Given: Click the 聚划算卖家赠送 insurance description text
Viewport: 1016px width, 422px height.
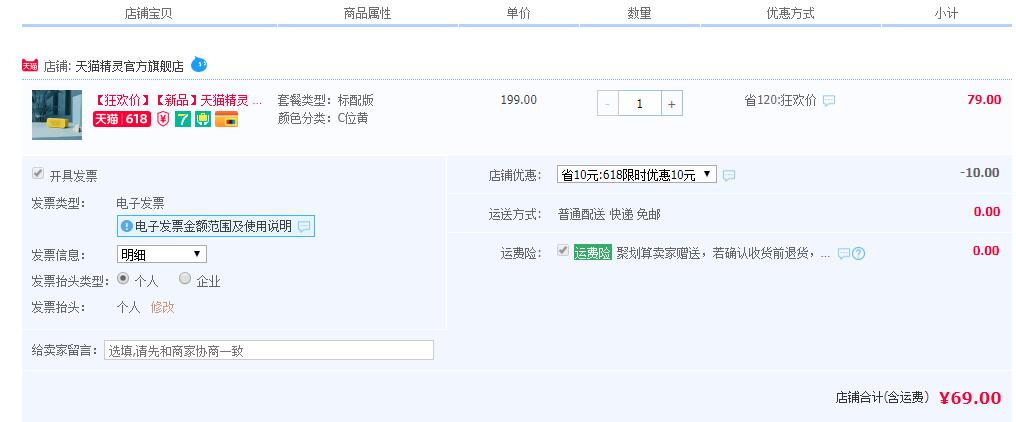Looking at the screenshot, I should 722,253.
